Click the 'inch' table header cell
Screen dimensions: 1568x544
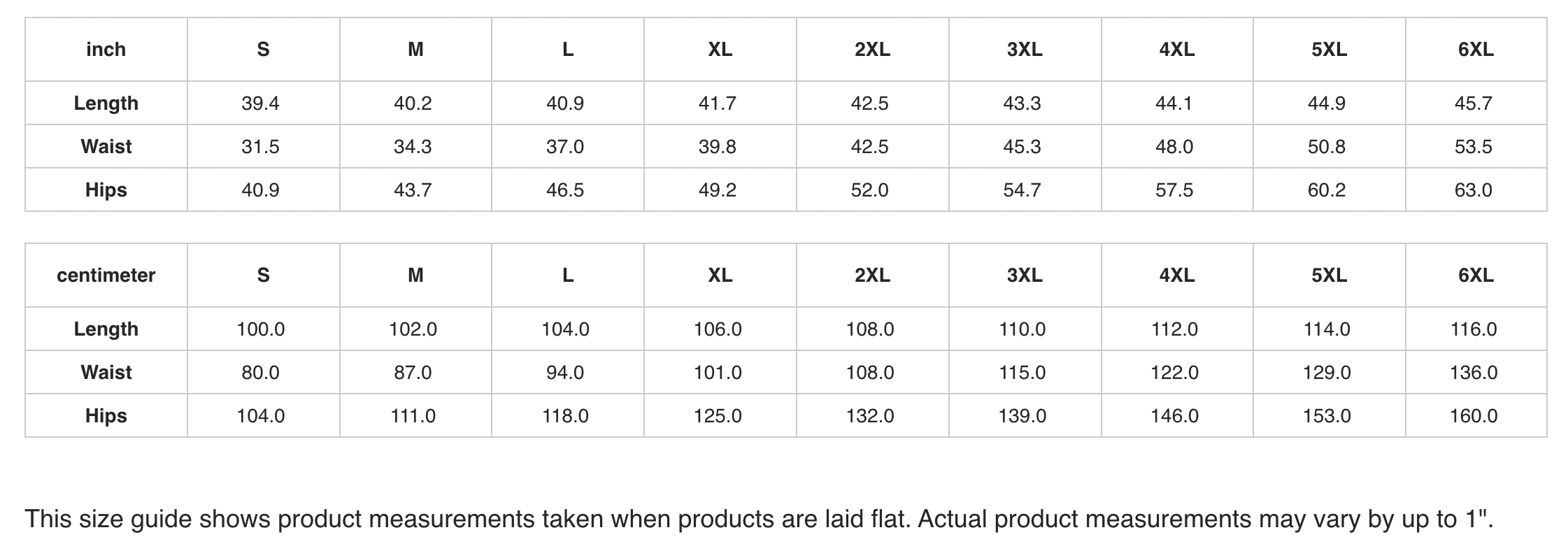pyautogui.click(x=106, y=50)
